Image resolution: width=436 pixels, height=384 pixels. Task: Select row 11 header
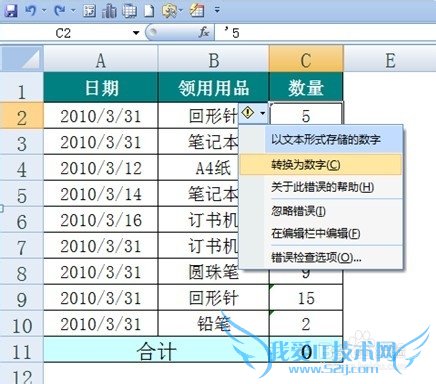pyautogui.click(x=22, y=350)
